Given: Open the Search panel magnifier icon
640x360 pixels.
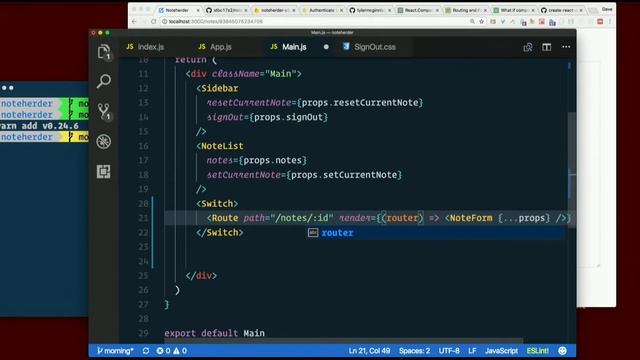Looking at the screenshot, I should tap(104, 81).
